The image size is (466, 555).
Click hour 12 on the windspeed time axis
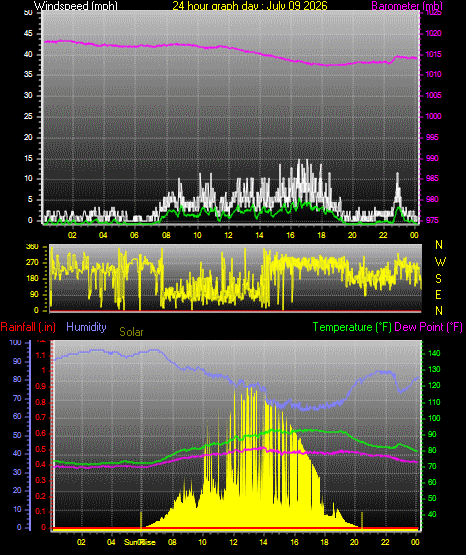tap(229, 235)
